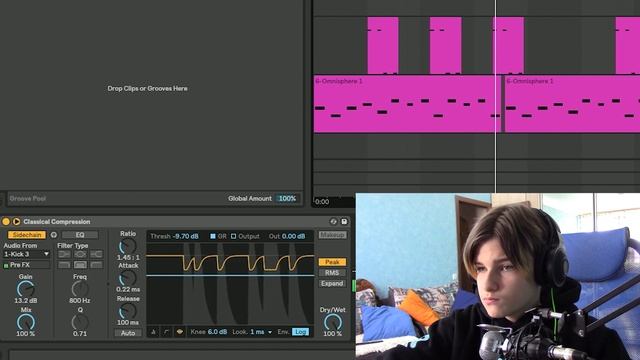Toggle the Makeup gain button
The image size is (640, 360).
[x=332, y=235]
